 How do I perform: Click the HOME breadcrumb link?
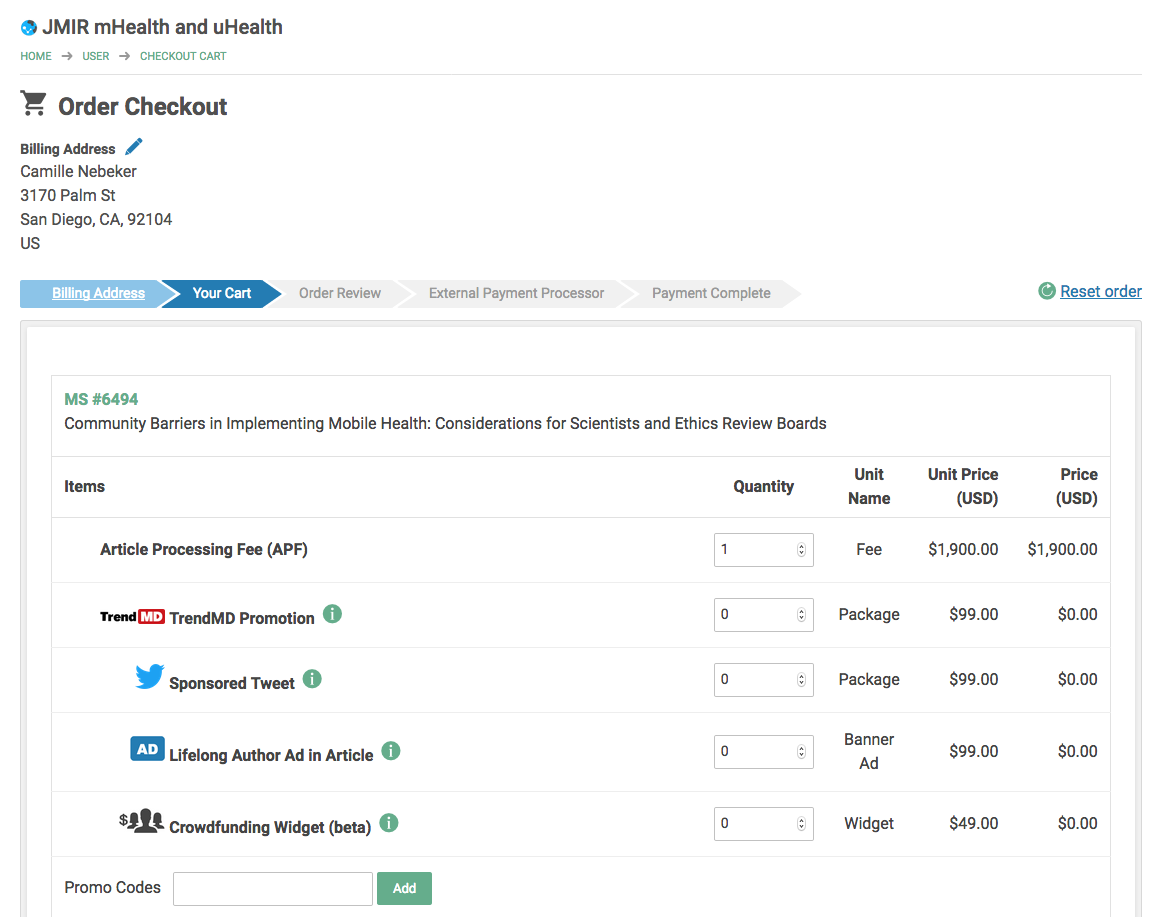[36, 56]
